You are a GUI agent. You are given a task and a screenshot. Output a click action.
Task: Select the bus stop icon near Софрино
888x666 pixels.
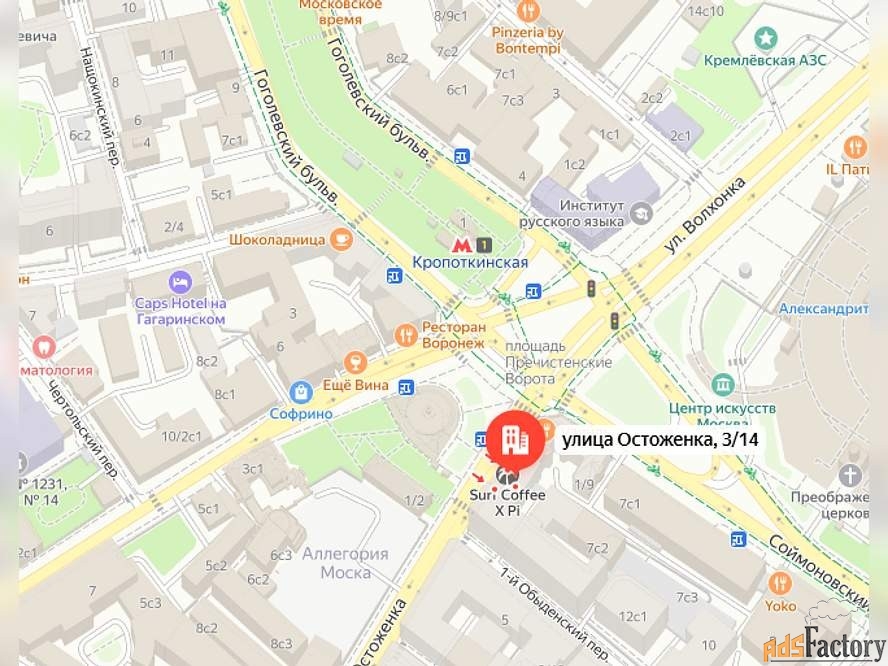coord(405,388)
